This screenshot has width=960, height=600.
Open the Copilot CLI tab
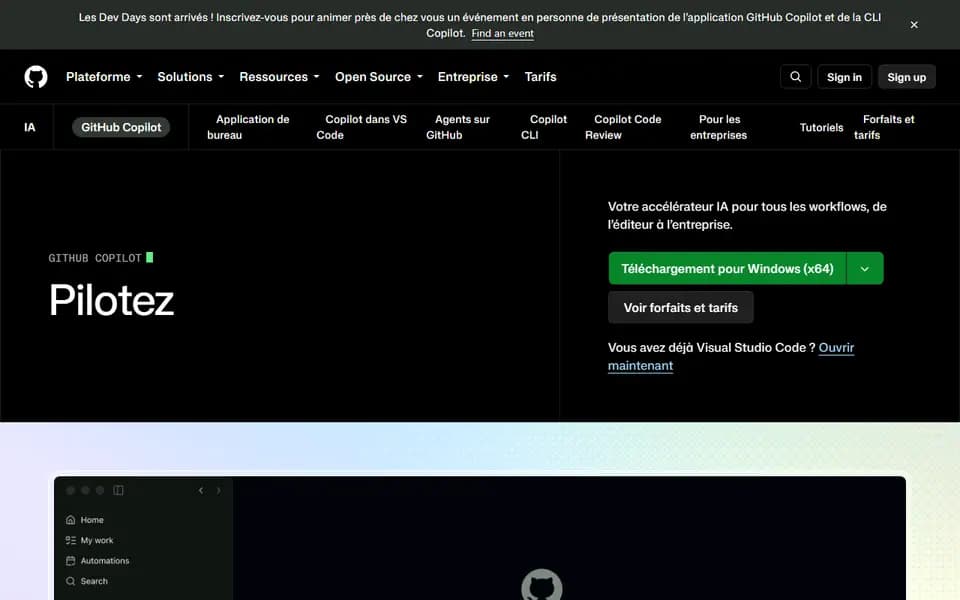(544, 127)
